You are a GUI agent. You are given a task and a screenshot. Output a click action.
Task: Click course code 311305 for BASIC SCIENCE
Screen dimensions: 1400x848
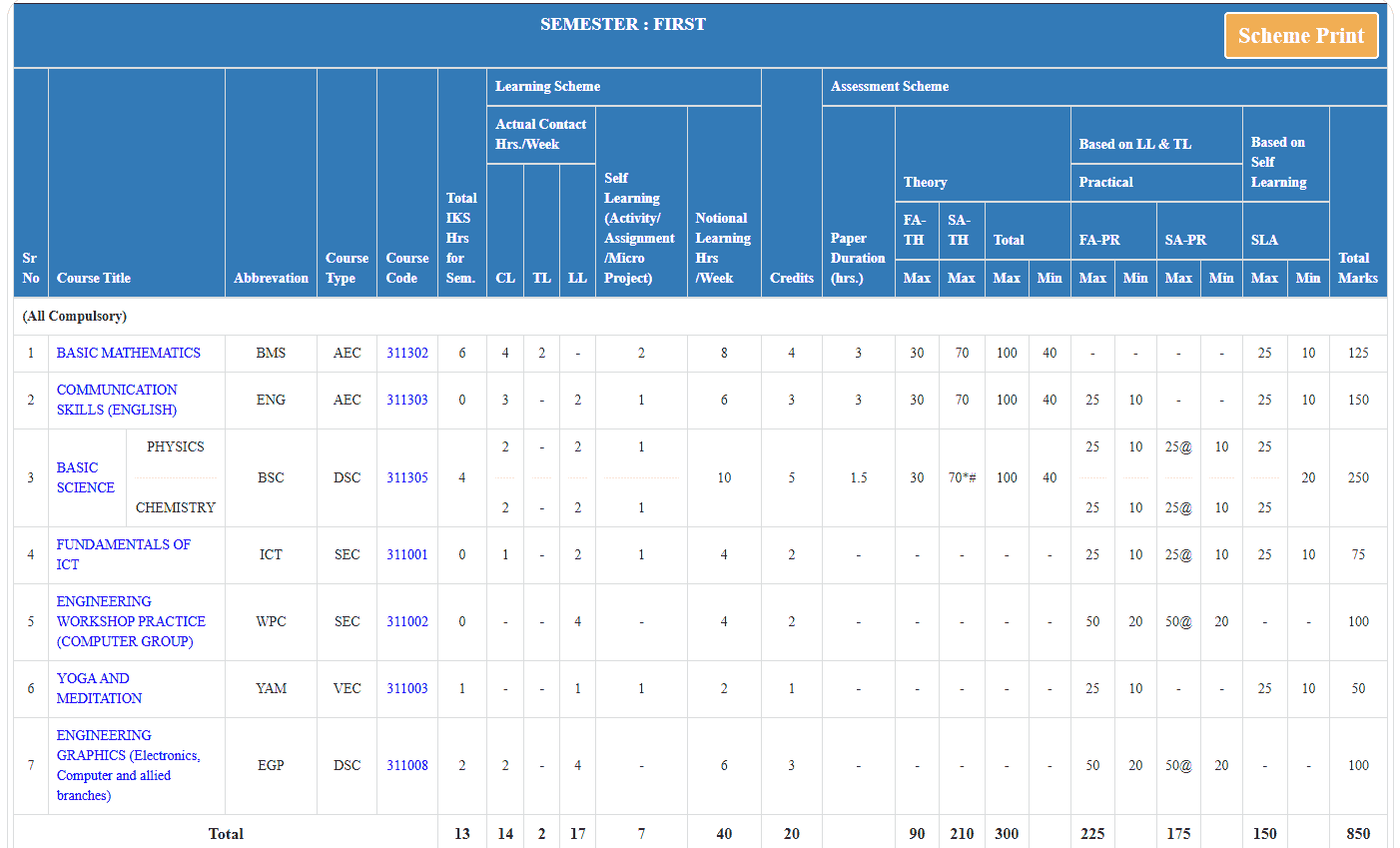406,477
